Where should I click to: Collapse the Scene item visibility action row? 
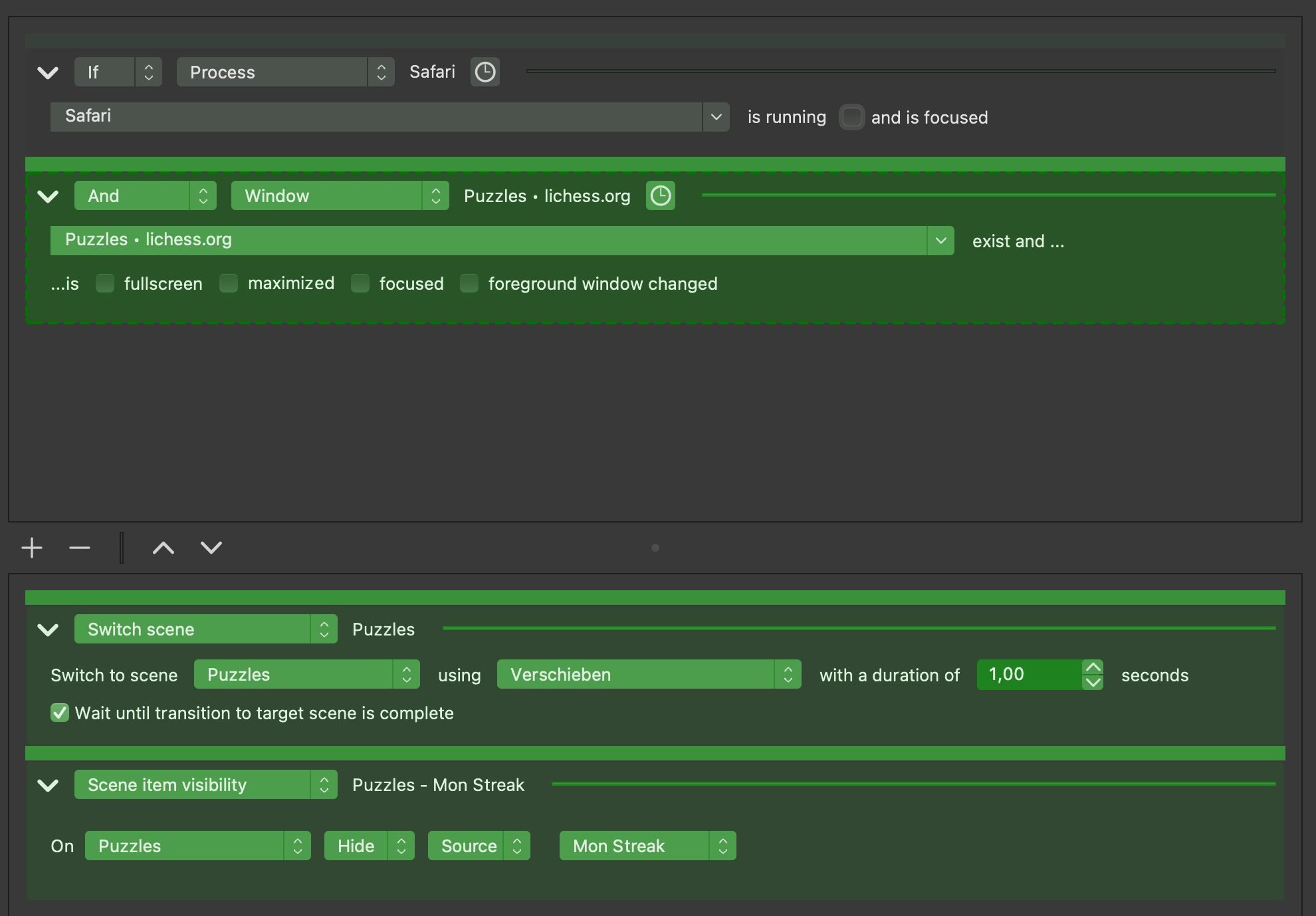point(47,785)
